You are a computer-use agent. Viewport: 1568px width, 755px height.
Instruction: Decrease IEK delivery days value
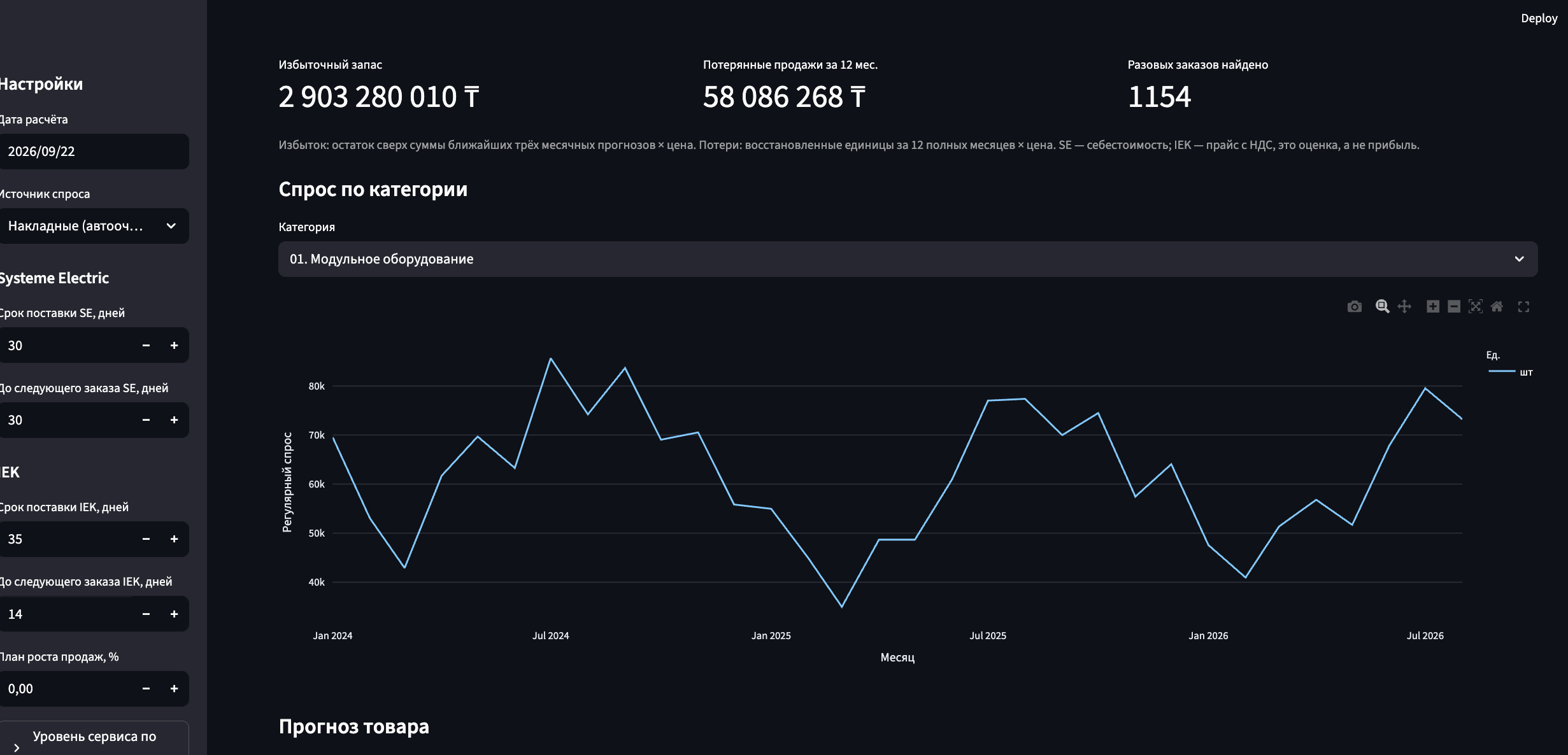tap(146, 539)
